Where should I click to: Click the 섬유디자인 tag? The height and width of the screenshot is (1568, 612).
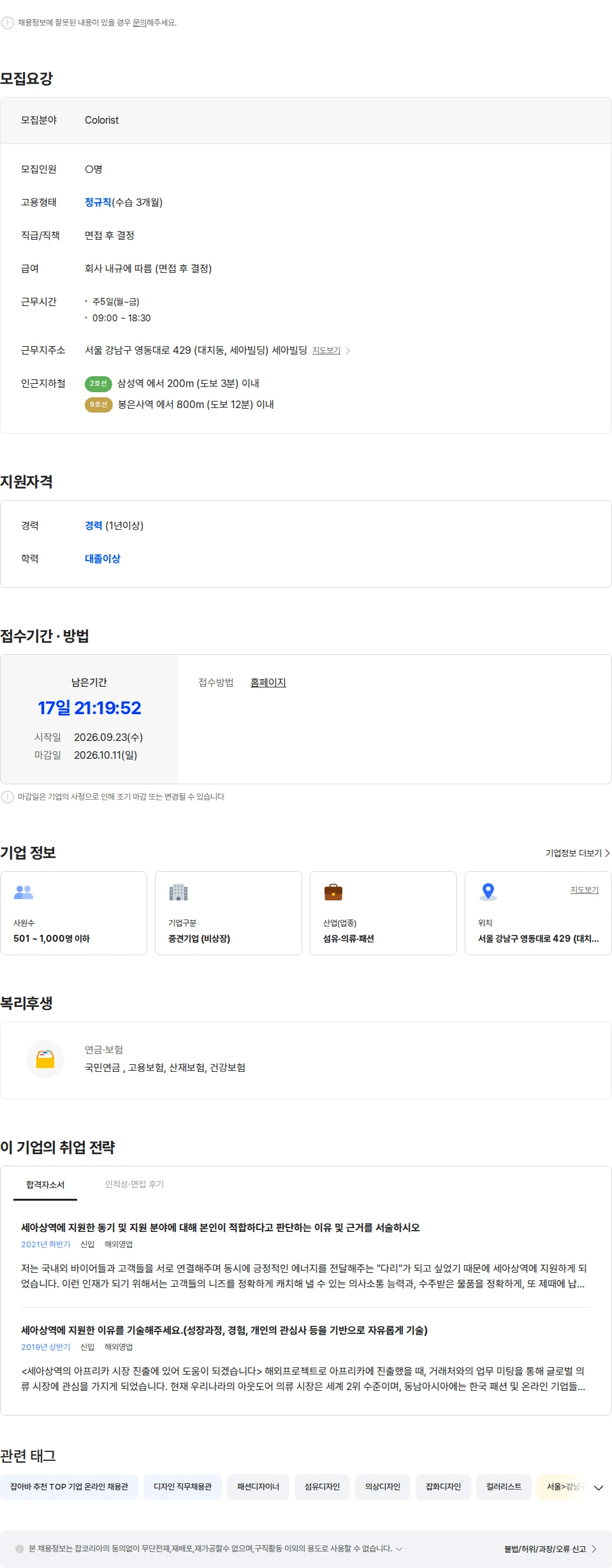322,1486
